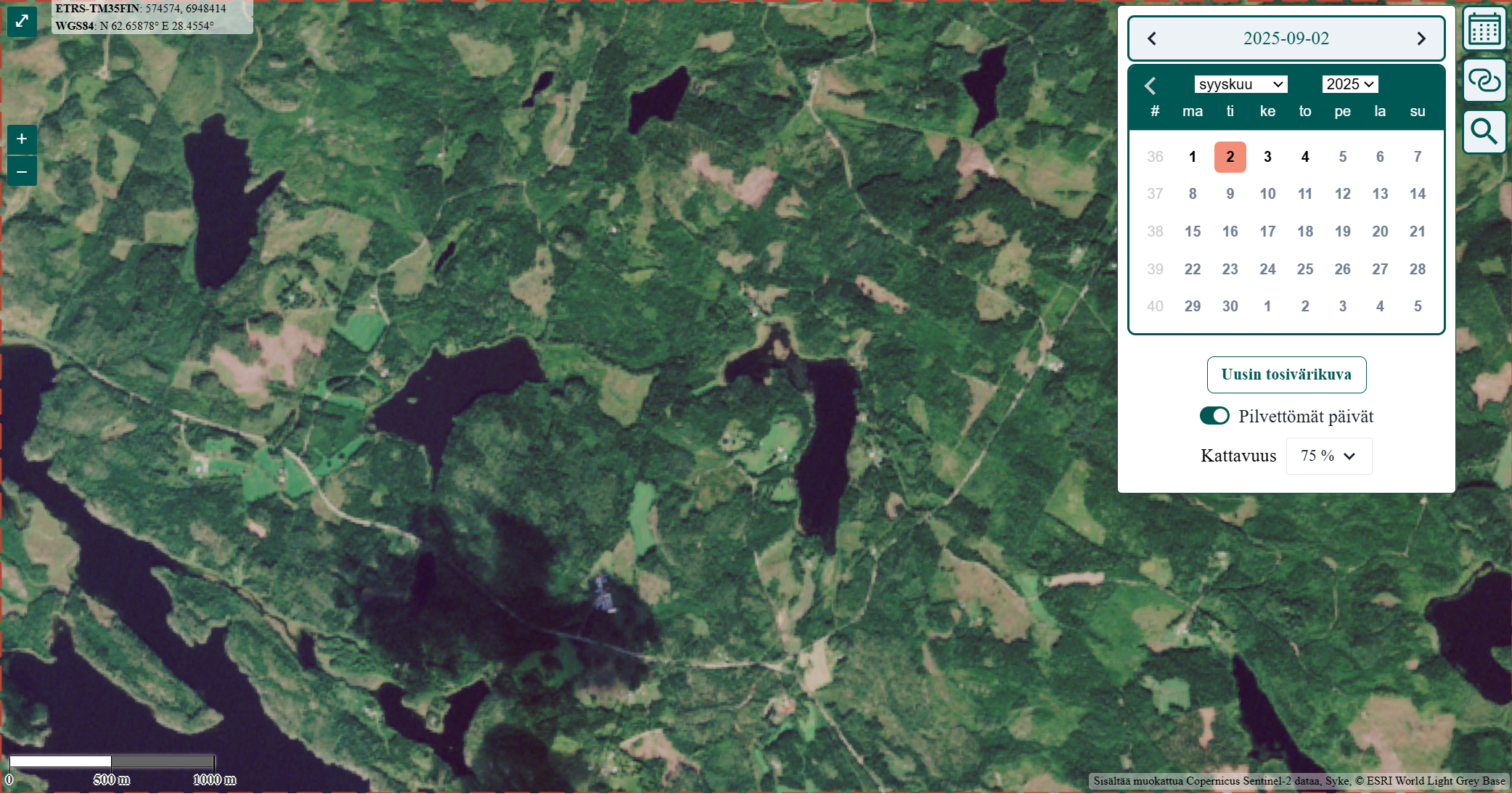Select September 3 in calendar
This screenshot has width=1512, height=794.
tap(1267, 157)
